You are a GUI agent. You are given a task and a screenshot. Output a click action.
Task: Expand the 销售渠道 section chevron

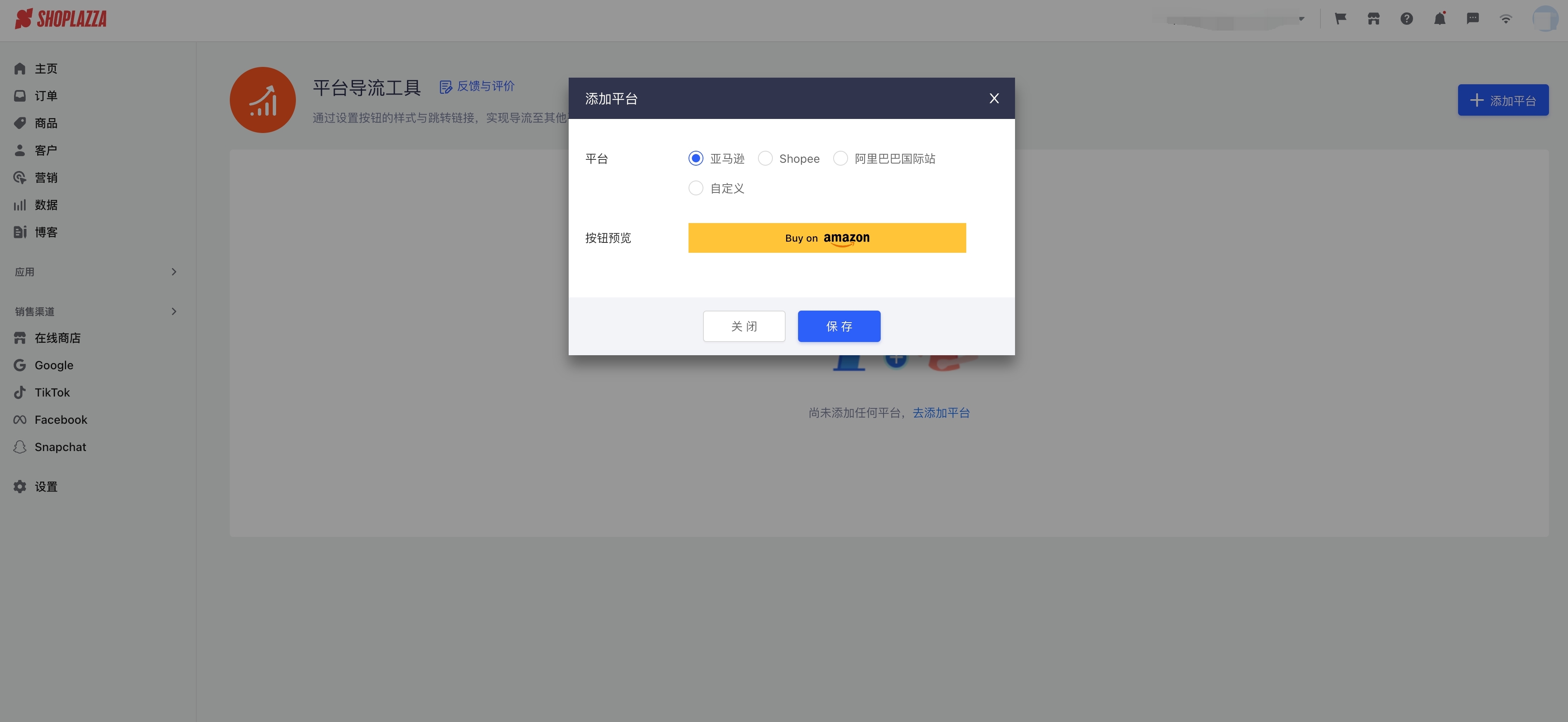coord(174,311)
